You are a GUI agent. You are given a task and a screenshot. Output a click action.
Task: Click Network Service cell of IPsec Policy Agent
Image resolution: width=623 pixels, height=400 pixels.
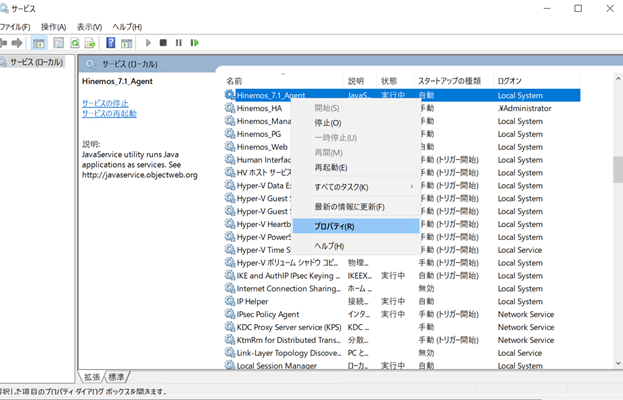click(526, 314)
